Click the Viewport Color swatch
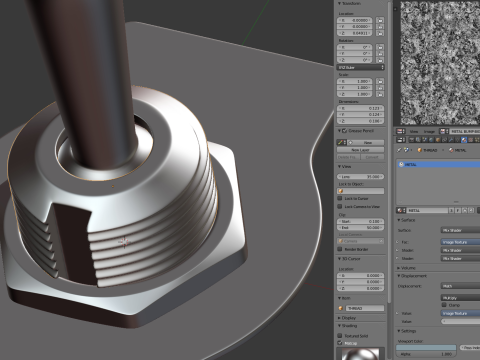Screen dimensions: 480x360 tap(426, 348)
